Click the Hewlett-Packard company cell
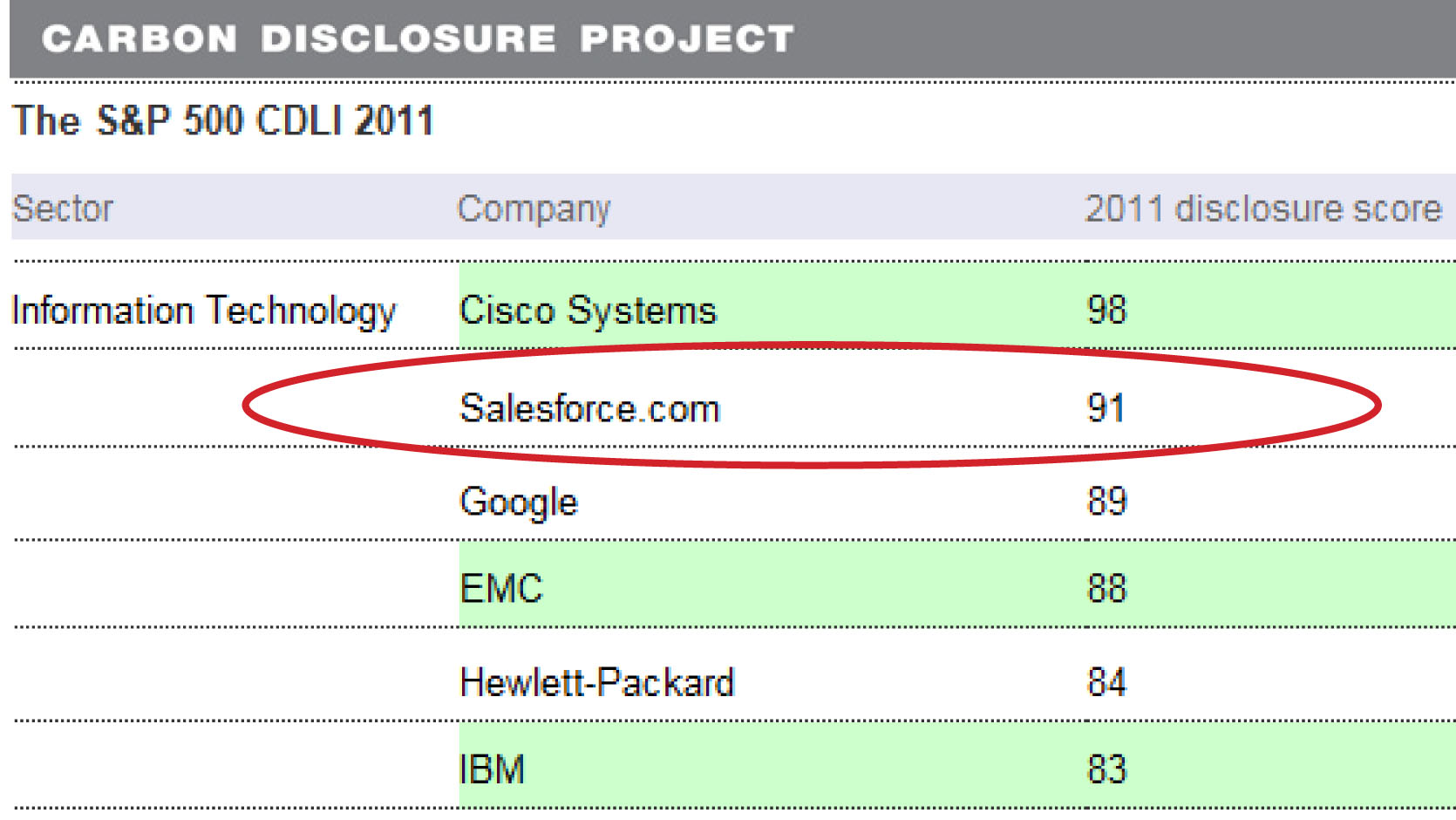Image resolution: width=1456 pixels, height=820 pixels. (x=597, y=682)
